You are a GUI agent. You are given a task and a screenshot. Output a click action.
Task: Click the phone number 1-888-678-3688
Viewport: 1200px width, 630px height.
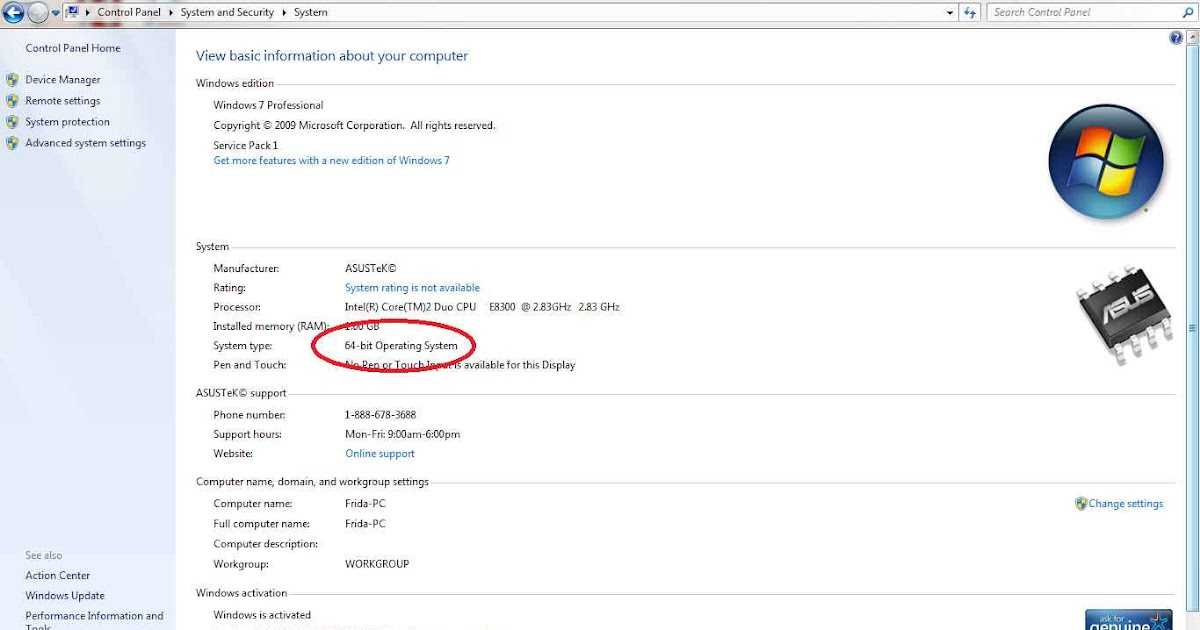coord(380,415)
